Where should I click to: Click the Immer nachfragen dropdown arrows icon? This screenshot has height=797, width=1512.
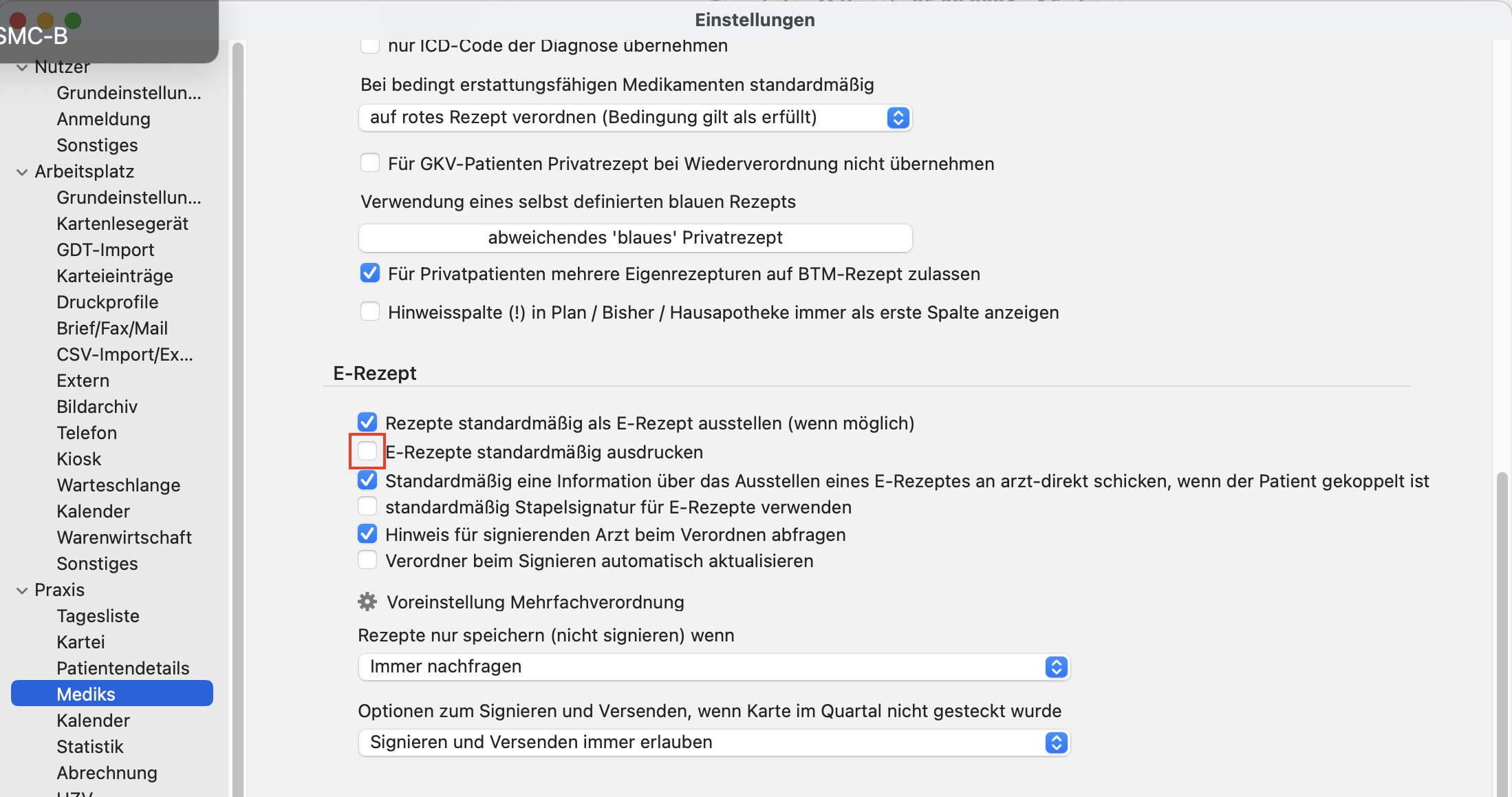[1056, 667]
